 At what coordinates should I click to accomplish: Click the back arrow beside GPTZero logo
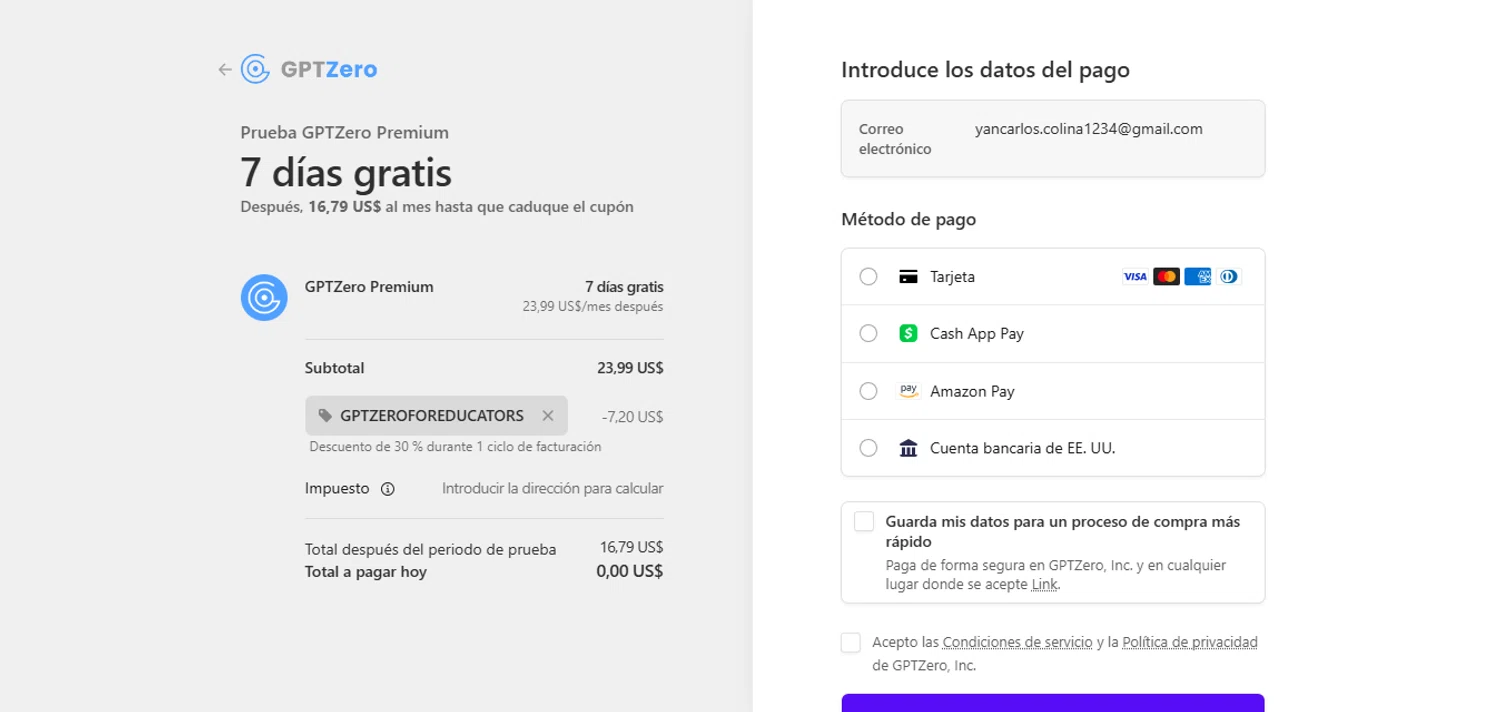coord(224,69)
